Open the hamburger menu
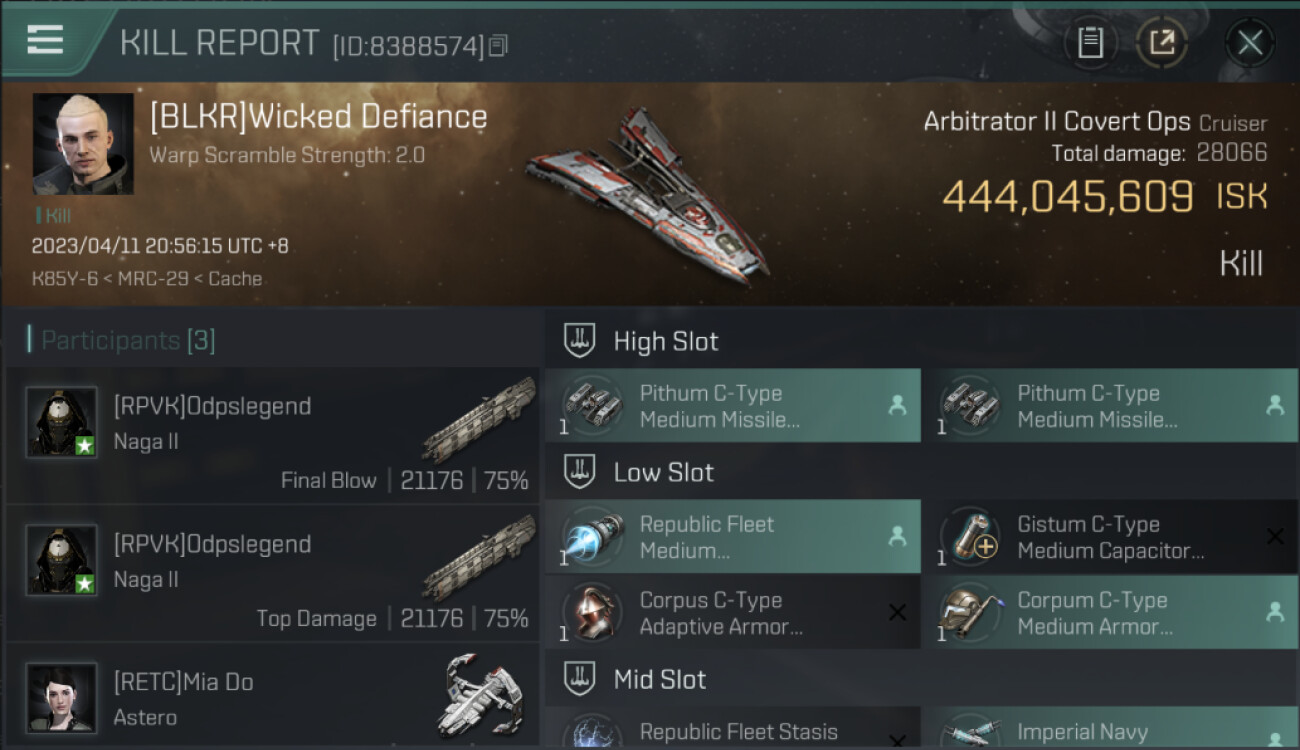 coord(45,39)
